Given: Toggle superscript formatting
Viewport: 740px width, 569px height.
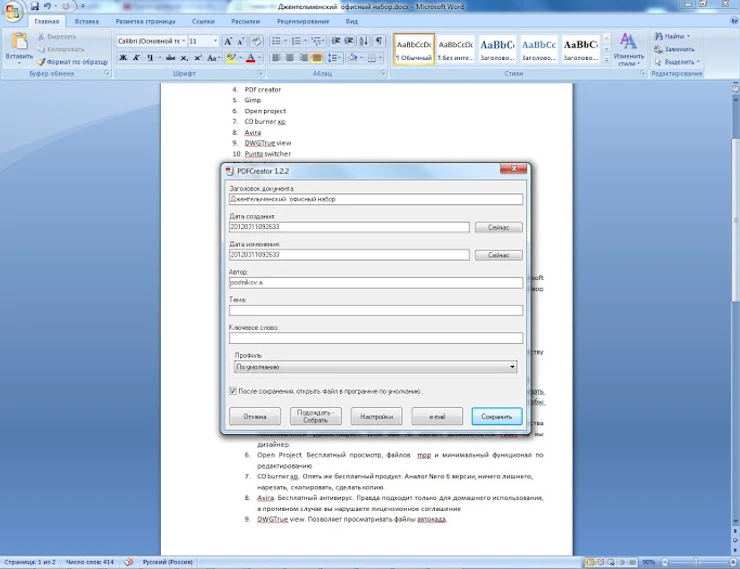Looking at the screenshot, I should (198, 58).
